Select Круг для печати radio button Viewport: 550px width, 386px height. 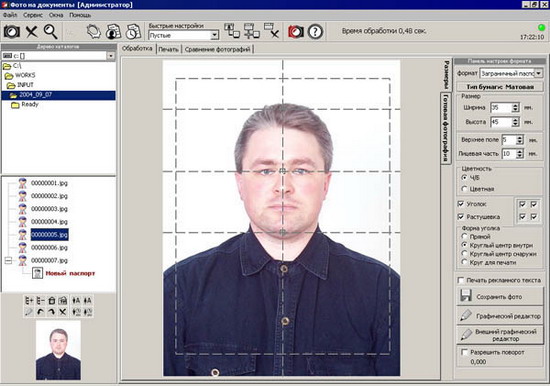coord(464,262)
